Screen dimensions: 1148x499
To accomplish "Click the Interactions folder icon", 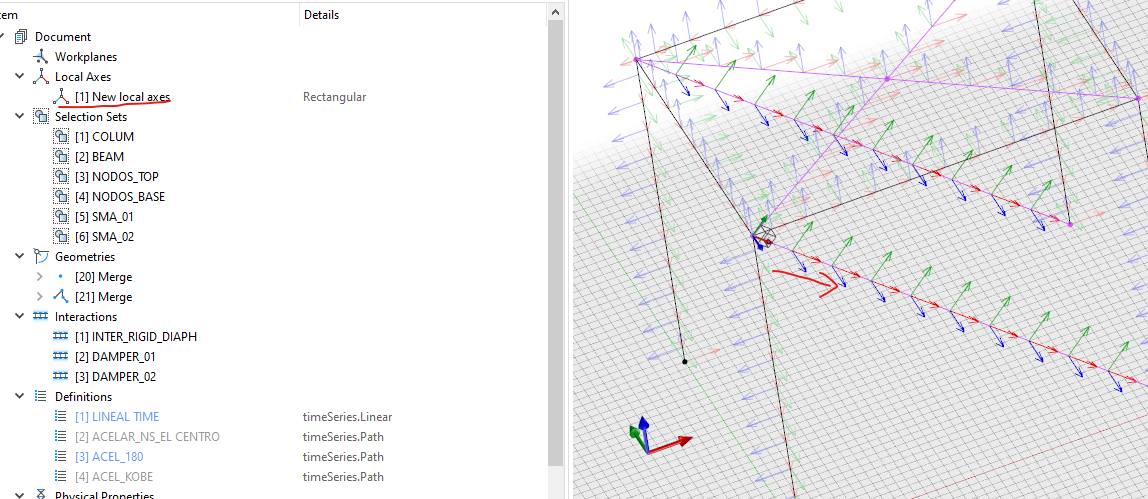I will tap(41, 316).
